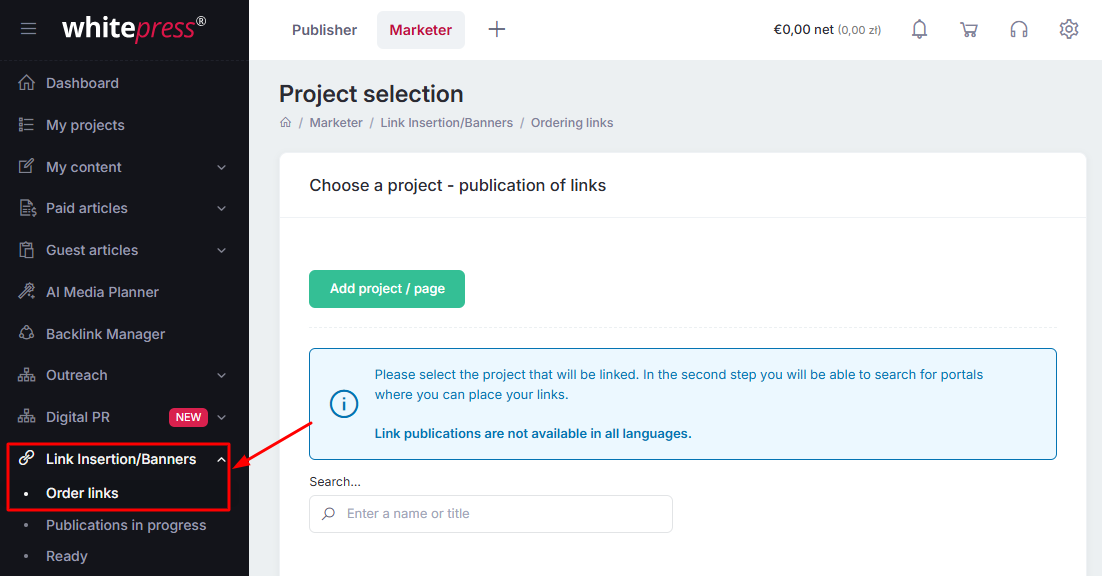
Task: Click the Dashboard house icon
Action: coord(26,82)
